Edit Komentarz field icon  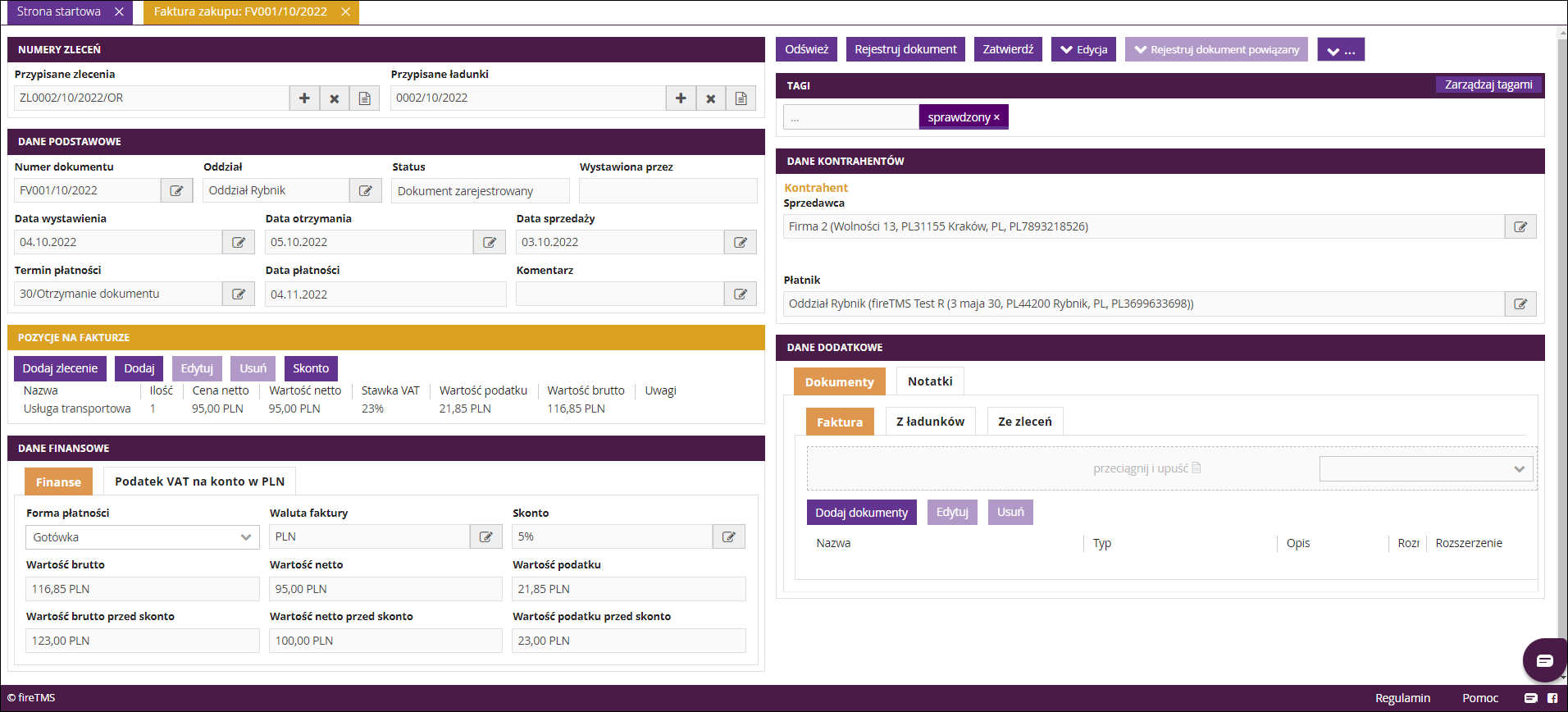[741, 294]
